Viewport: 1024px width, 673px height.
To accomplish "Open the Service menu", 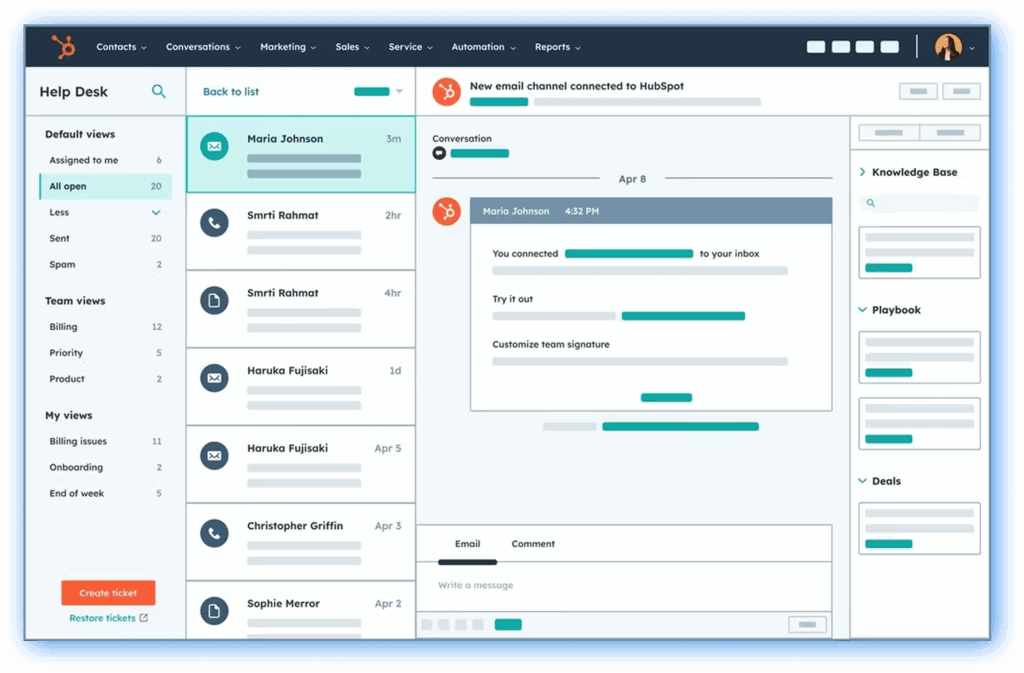I will click(411, 47).
